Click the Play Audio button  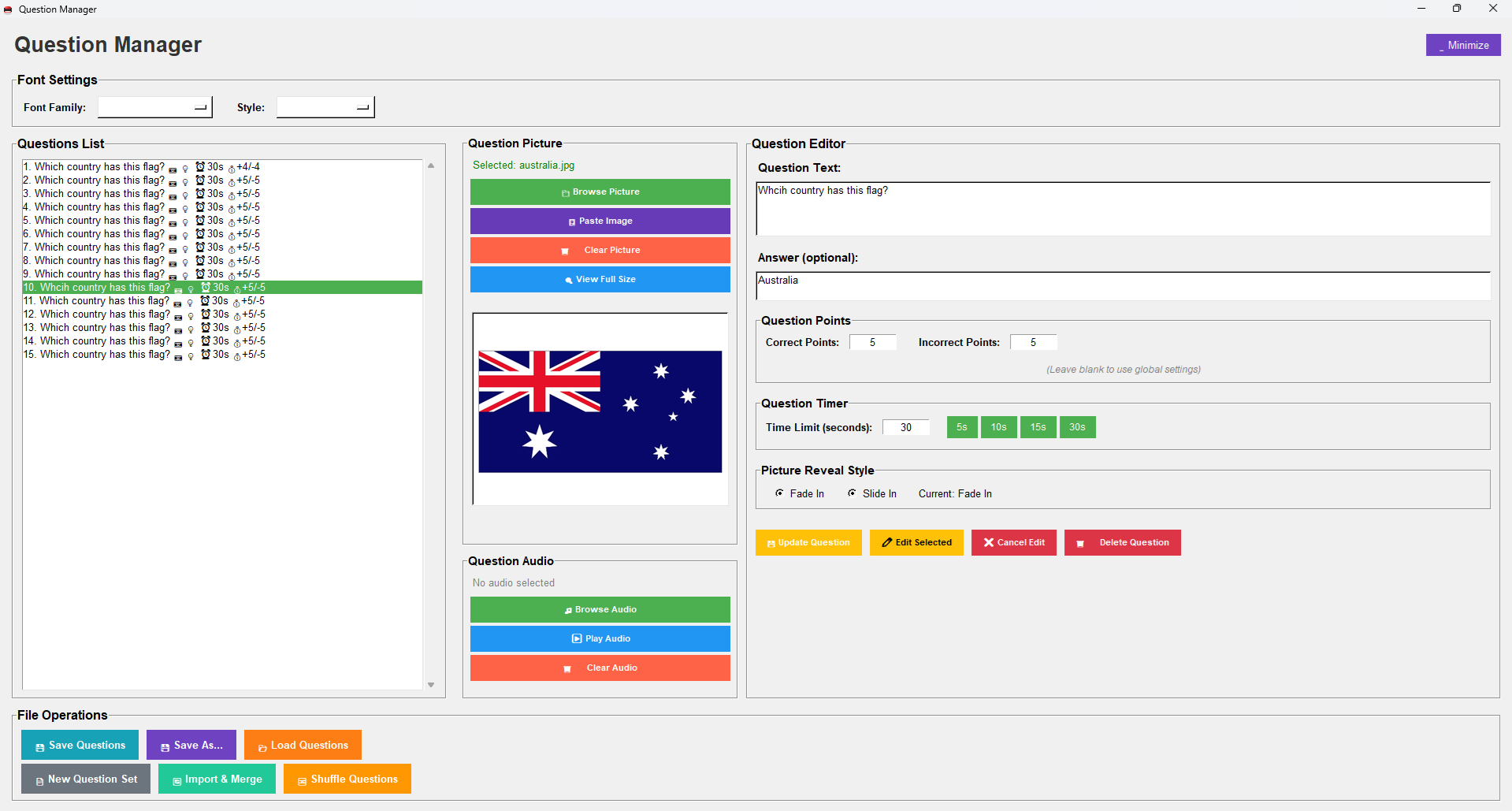600,639
